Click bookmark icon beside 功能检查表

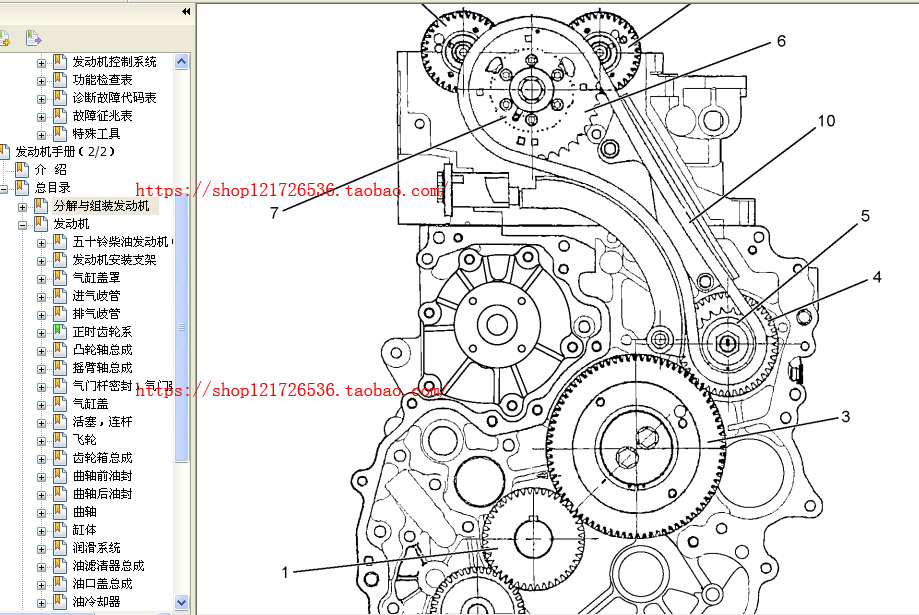[x=60, y=79]
